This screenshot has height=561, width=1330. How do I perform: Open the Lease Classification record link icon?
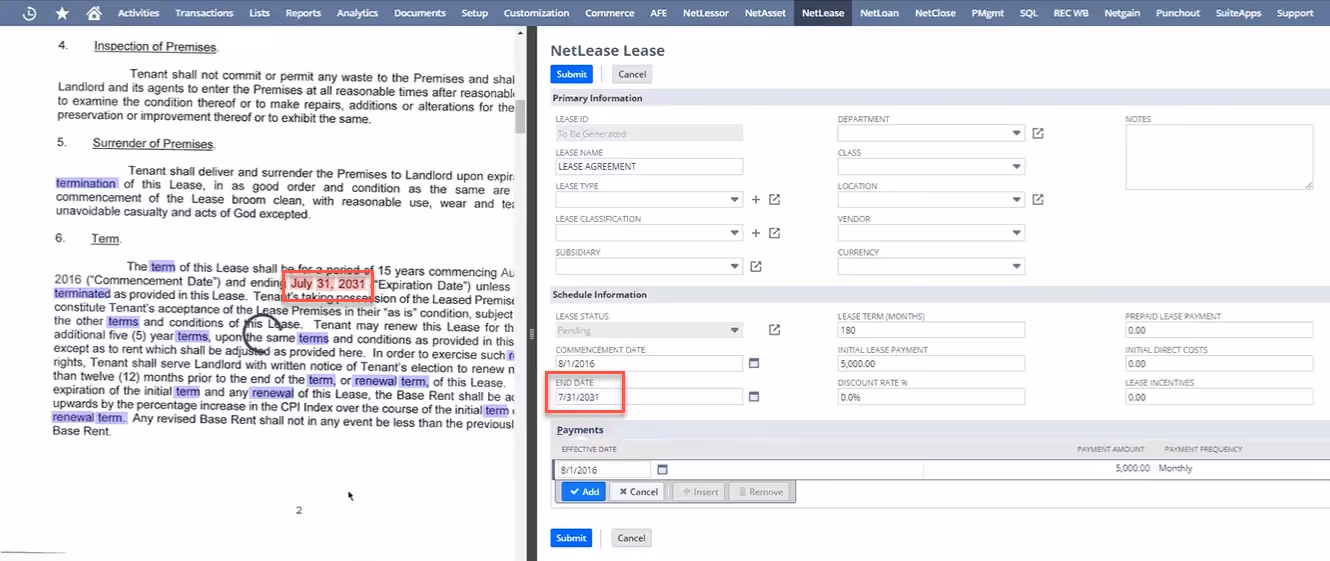[774, 233]
